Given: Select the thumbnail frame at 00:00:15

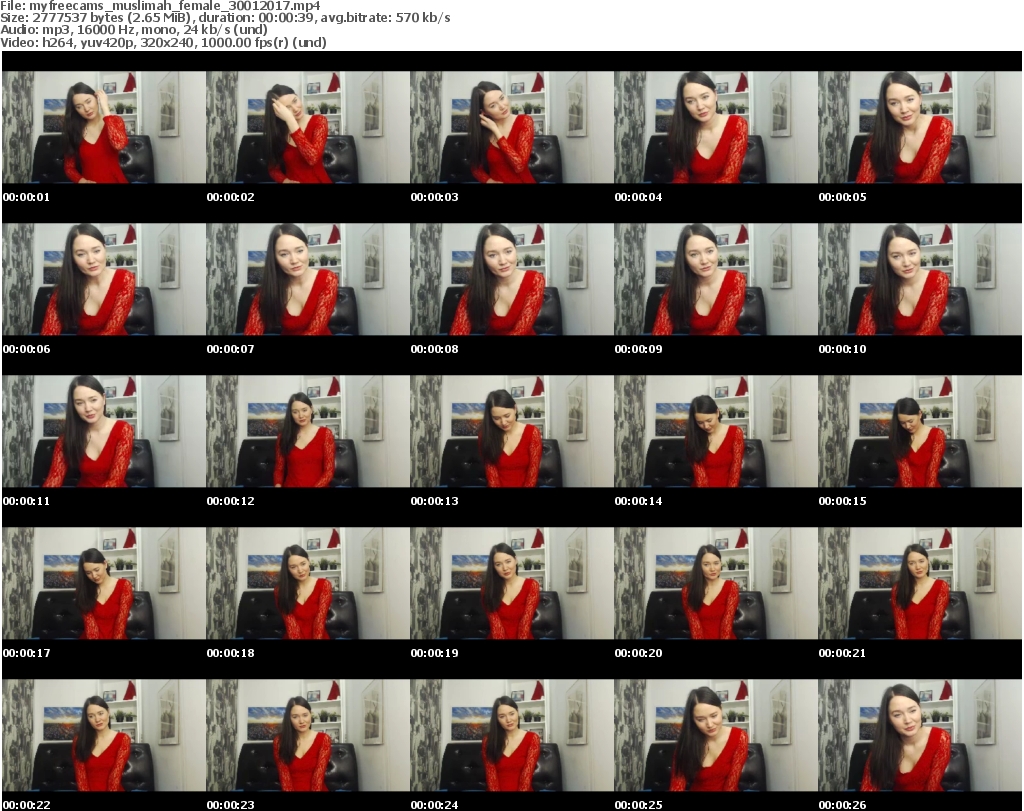Looking at the screenshot, I should click(920, 431).
